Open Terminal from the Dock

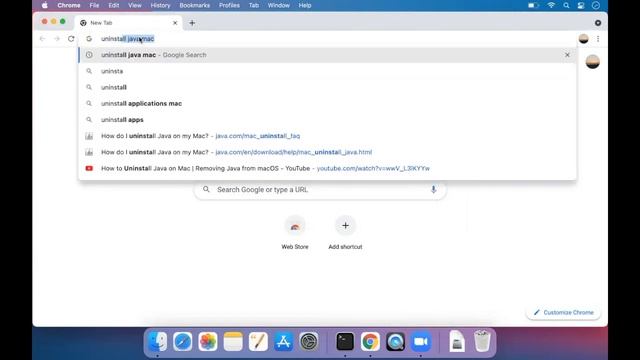point(345,341)
